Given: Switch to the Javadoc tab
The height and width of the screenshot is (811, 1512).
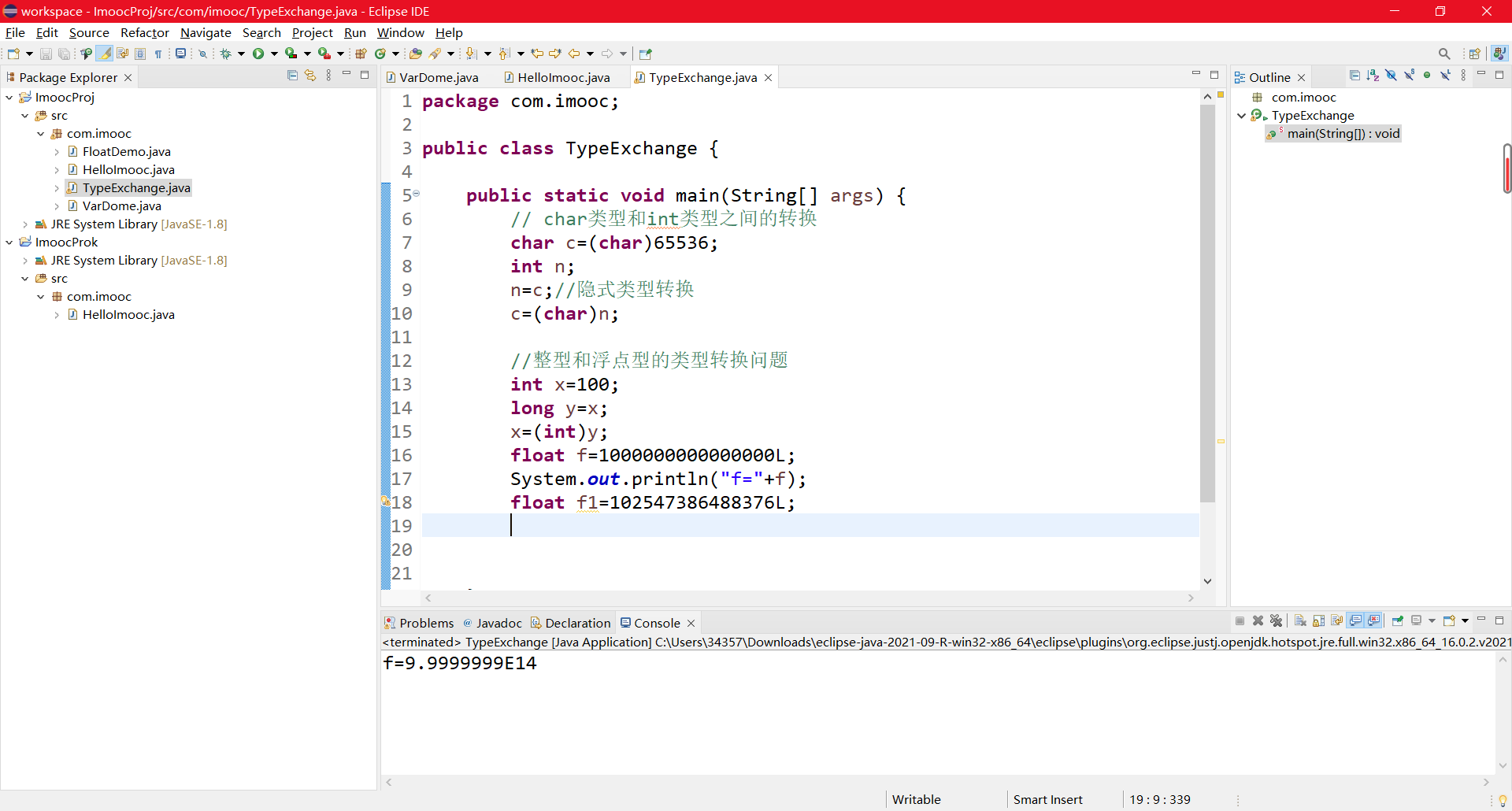Looking at the screenshot, I should (493, 623).
